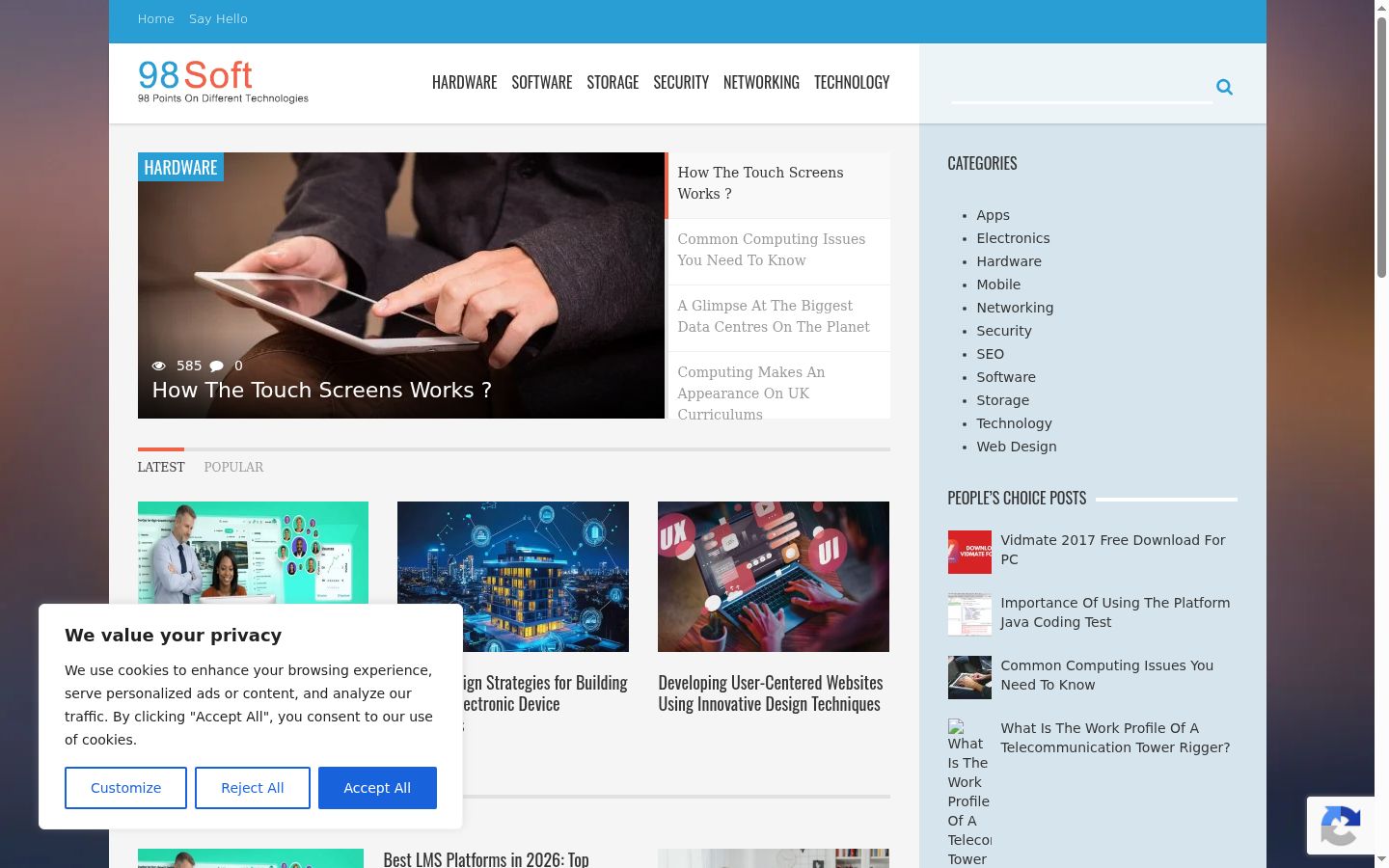Click the reCAPTCHA badge icon

tap(1341, 826)
